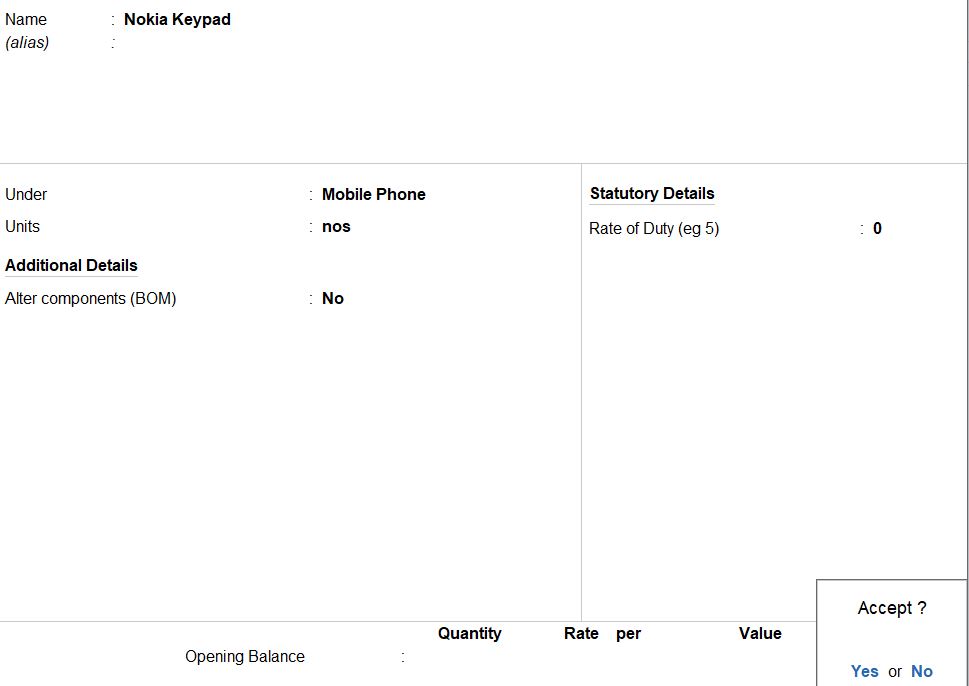This screenshot has width=969, height=686.
Task: Click the Value column header
Action: 760,633
